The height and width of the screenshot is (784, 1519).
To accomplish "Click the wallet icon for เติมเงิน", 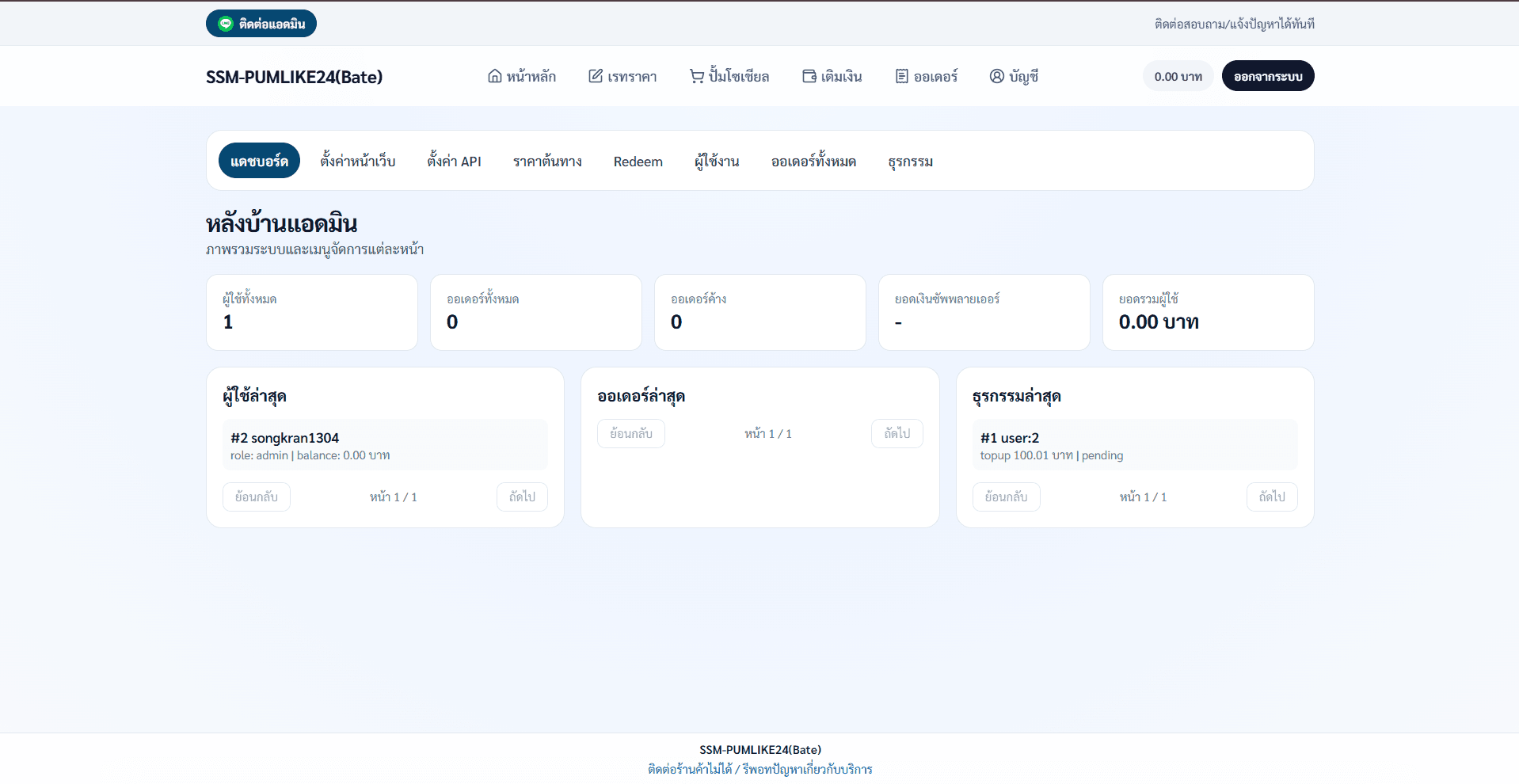I will (x=809, y=76).
